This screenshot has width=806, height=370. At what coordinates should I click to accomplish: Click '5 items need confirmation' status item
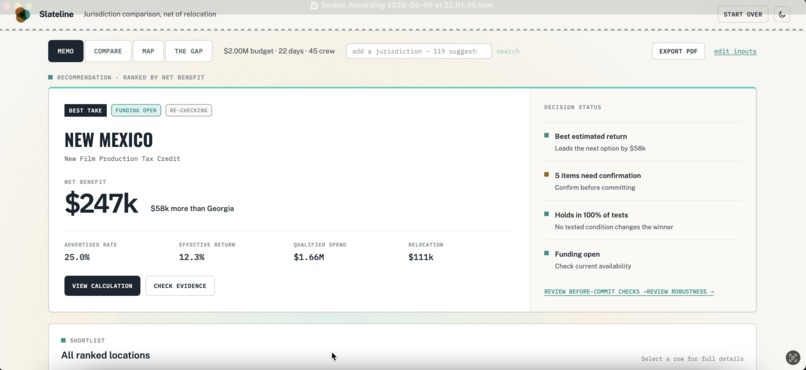598,176
